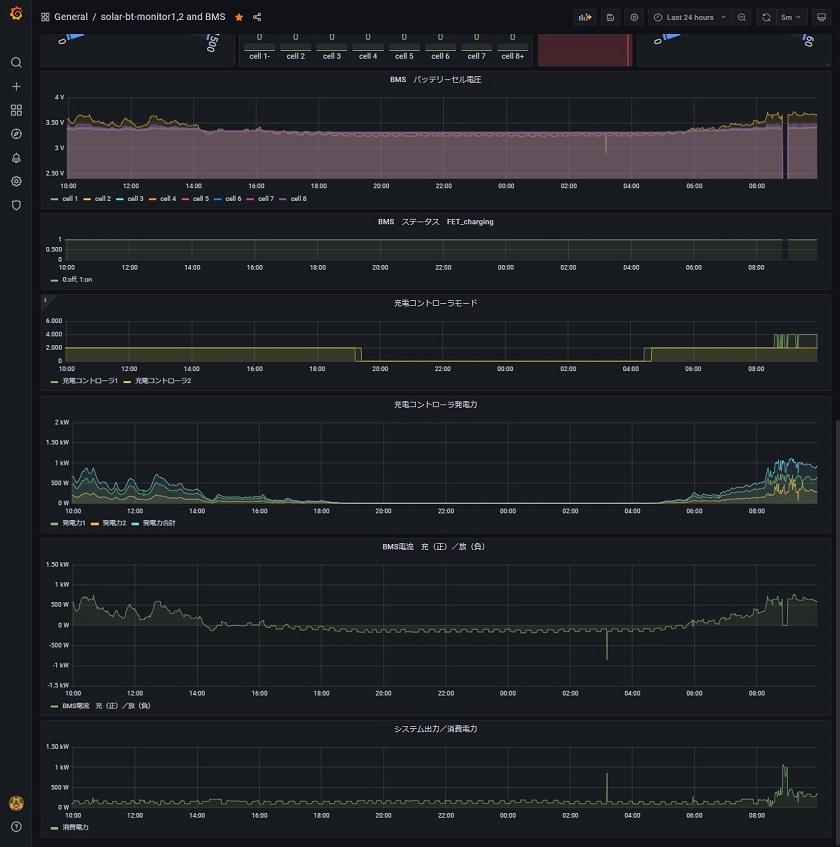Open the Server Admin shield icon
This screenshot has width=840, height=847.
16,205
